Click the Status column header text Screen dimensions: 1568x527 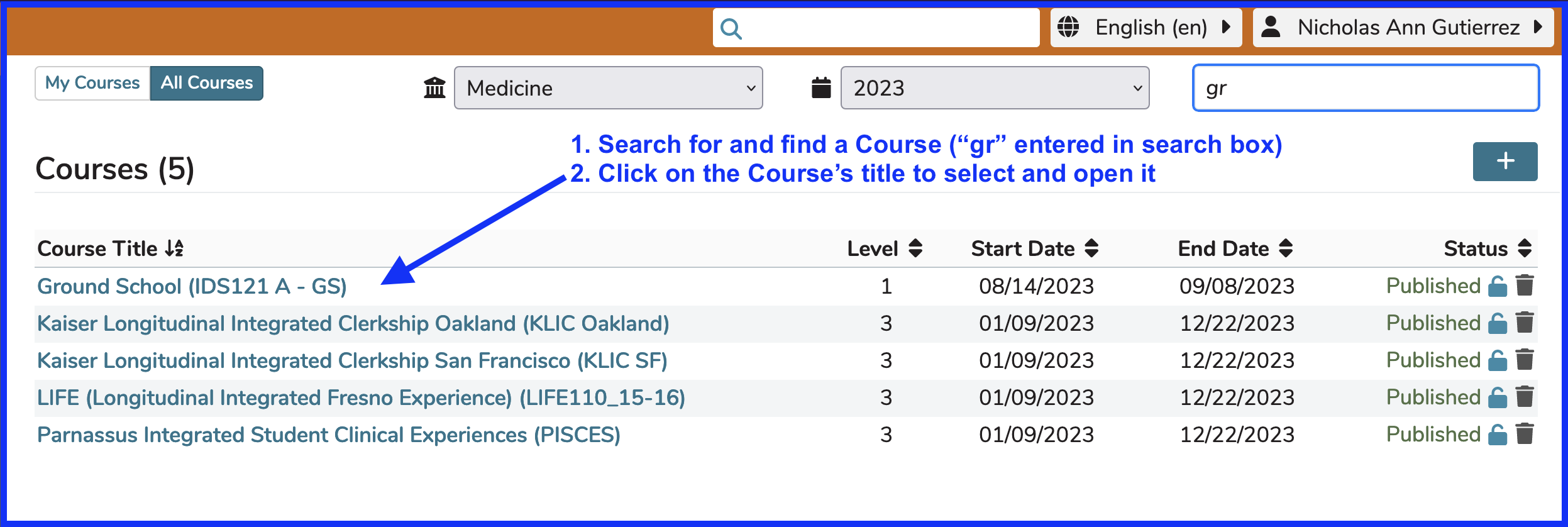click(x=1476, y=249)
